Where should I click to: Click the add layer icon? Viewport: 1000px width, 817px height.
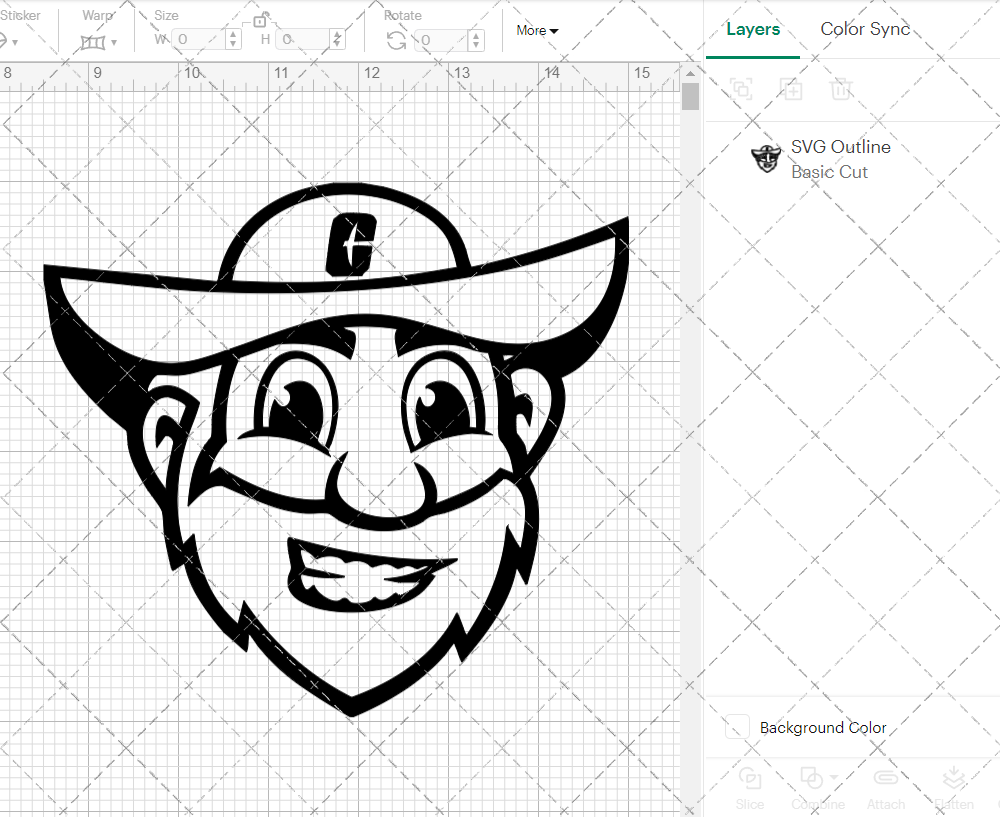point(792,89)
